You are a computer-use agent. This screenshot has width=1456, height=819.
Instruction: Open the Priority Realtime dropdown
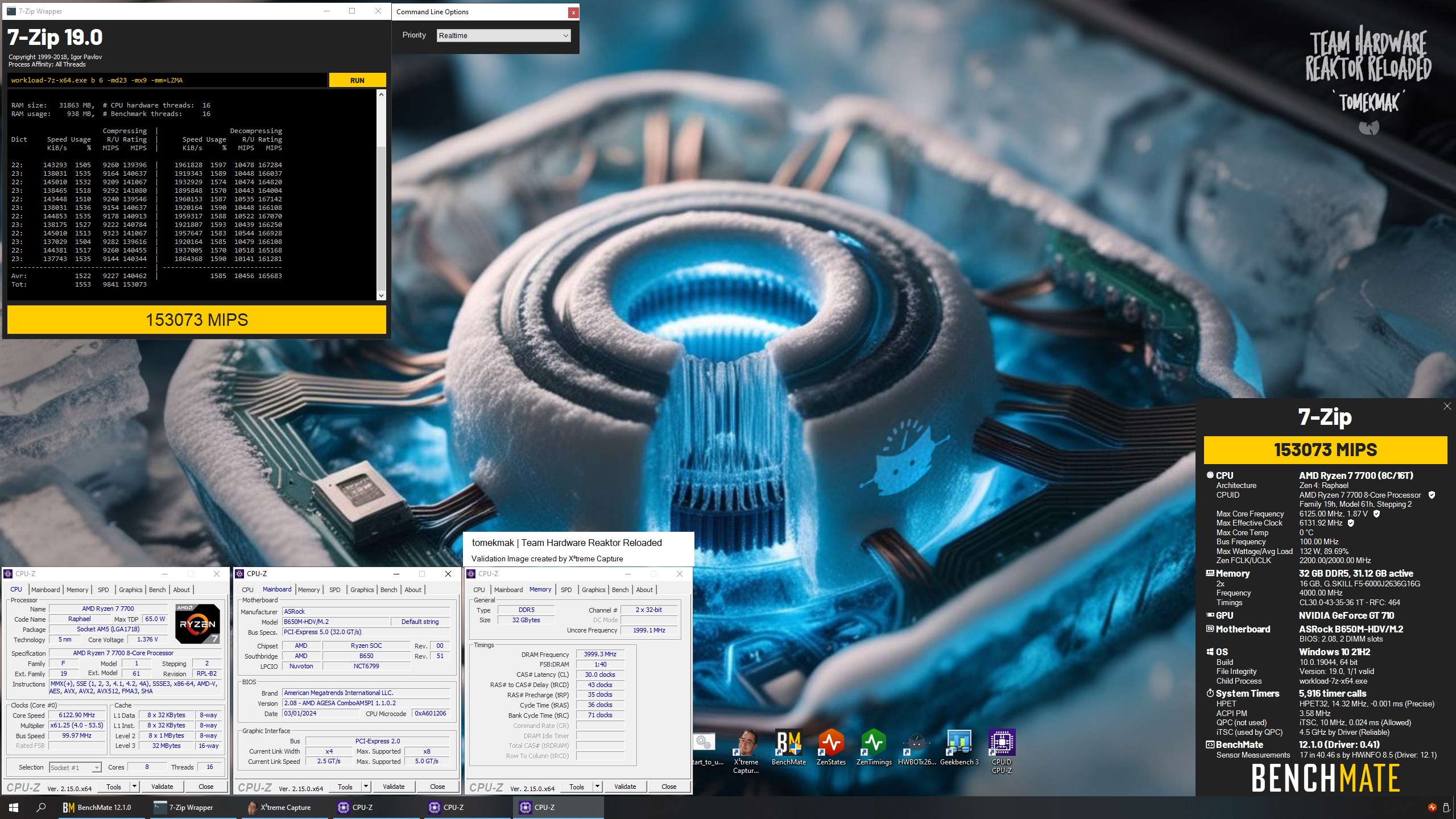[x=503, y=35]
